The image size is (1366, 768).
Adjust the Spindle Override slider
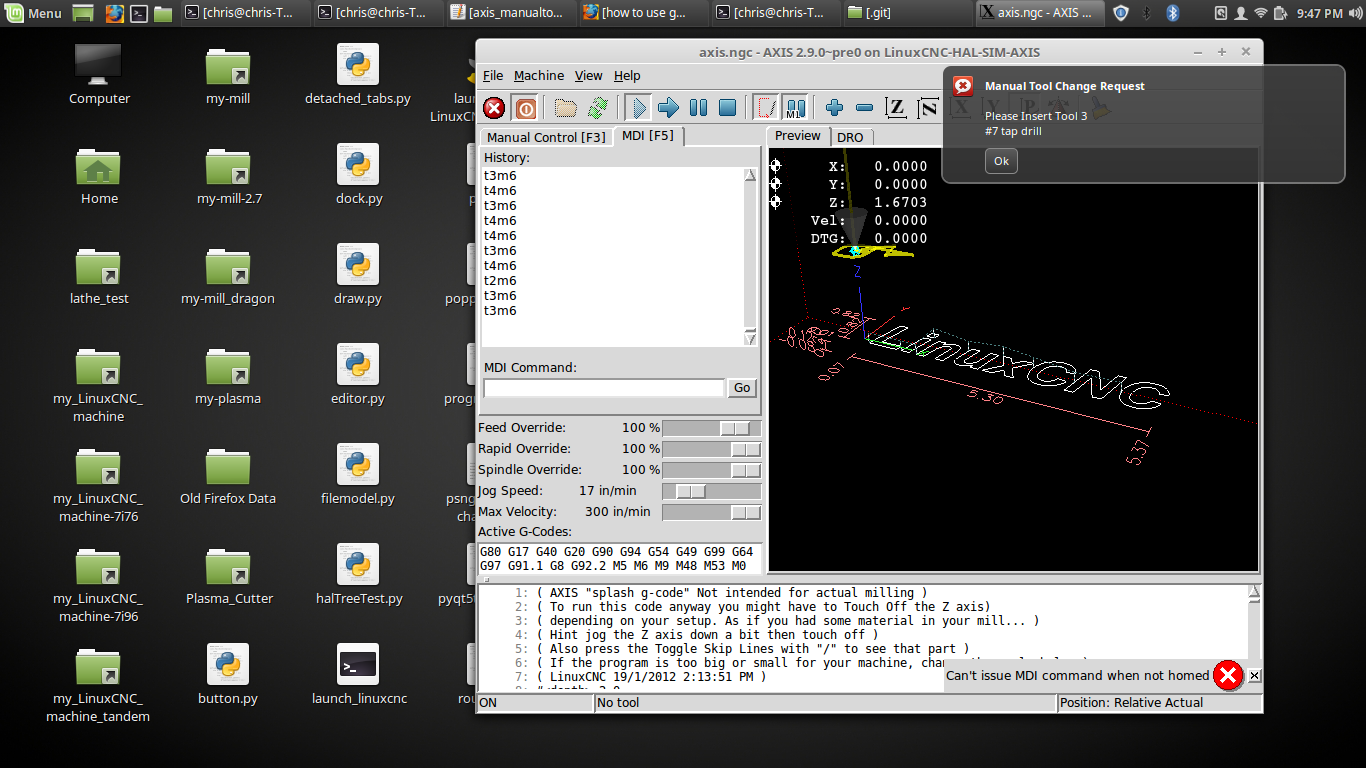(x=711, y=470)
